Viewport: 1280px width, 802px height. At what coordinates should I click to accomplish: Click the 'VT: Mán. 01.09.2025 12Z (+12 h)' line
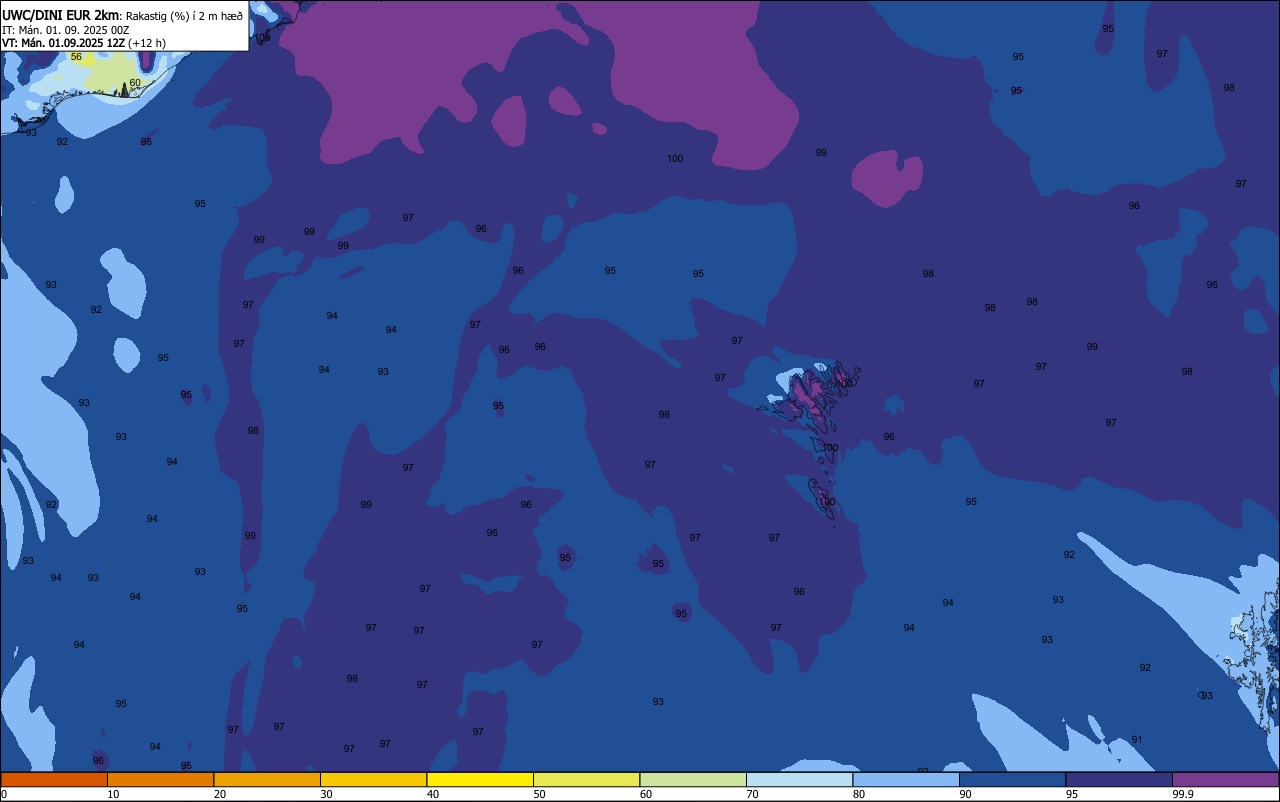click(x=84, y=43)
